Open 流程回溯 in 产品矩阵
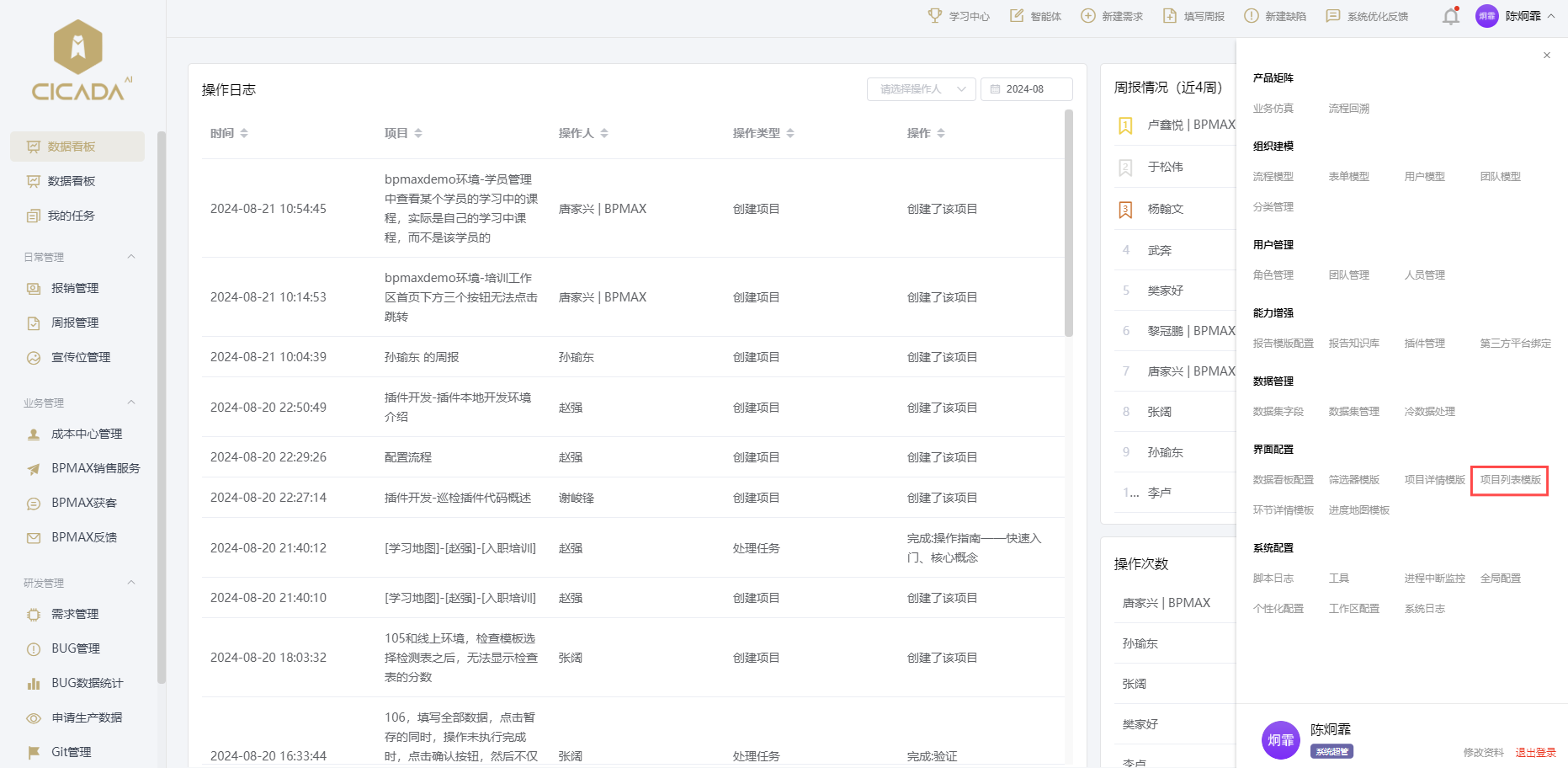The image size is (1568, 768). 1348,109
